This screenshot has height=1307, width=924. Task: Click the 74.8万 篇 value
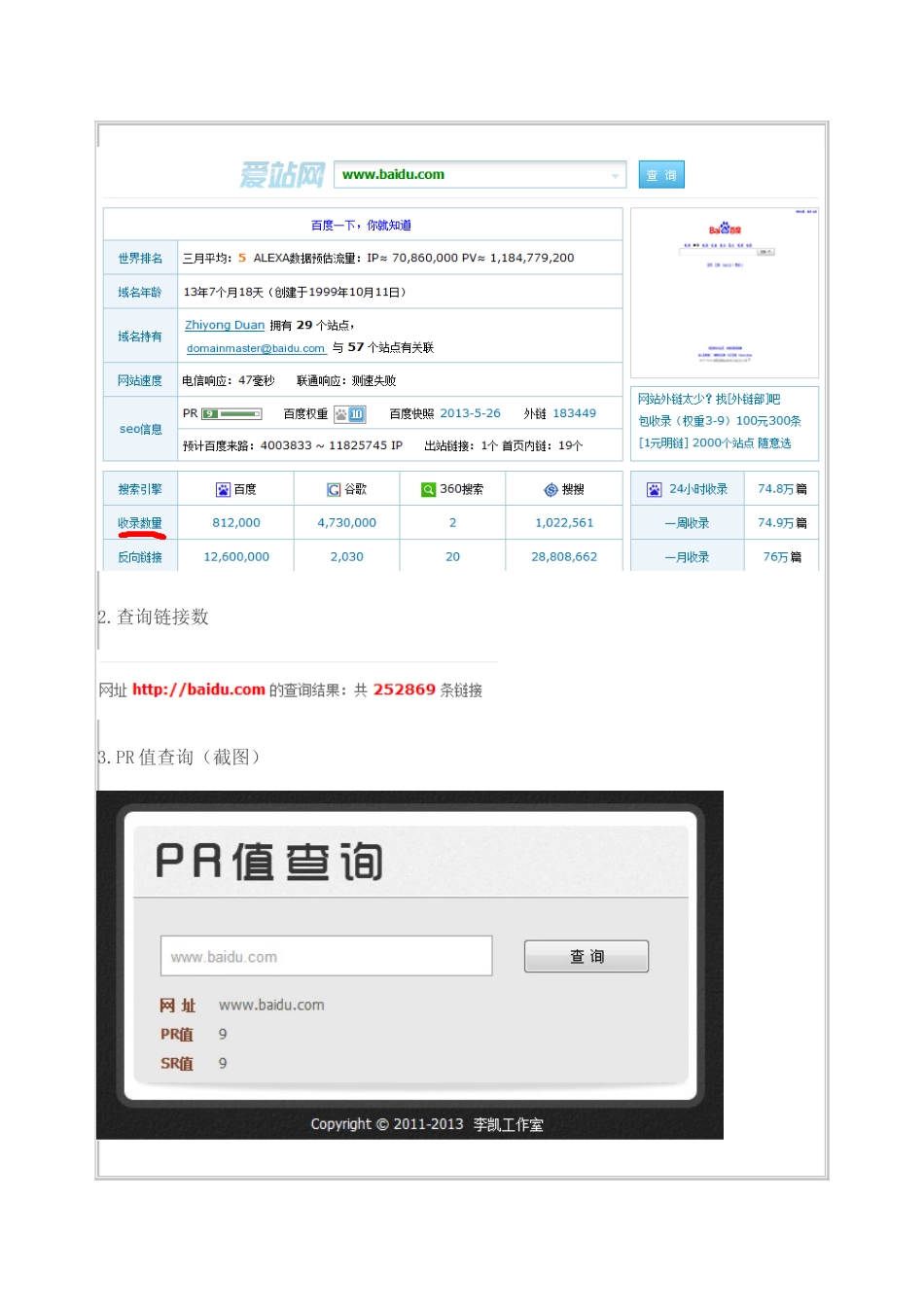[x=782, y=489]
